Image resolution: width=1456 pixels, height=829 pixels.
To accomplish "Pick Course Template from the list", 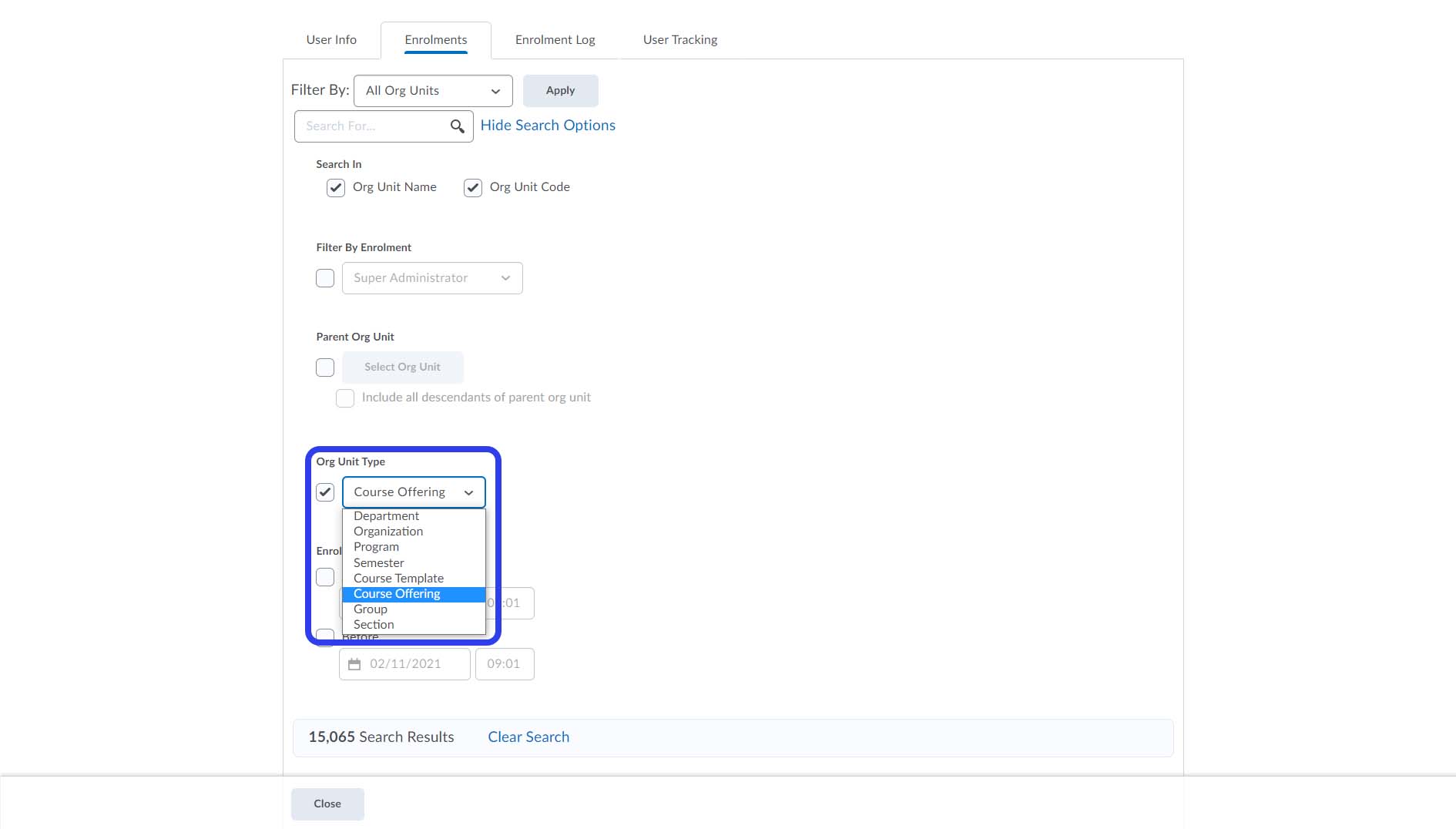I will pos(398,579).
